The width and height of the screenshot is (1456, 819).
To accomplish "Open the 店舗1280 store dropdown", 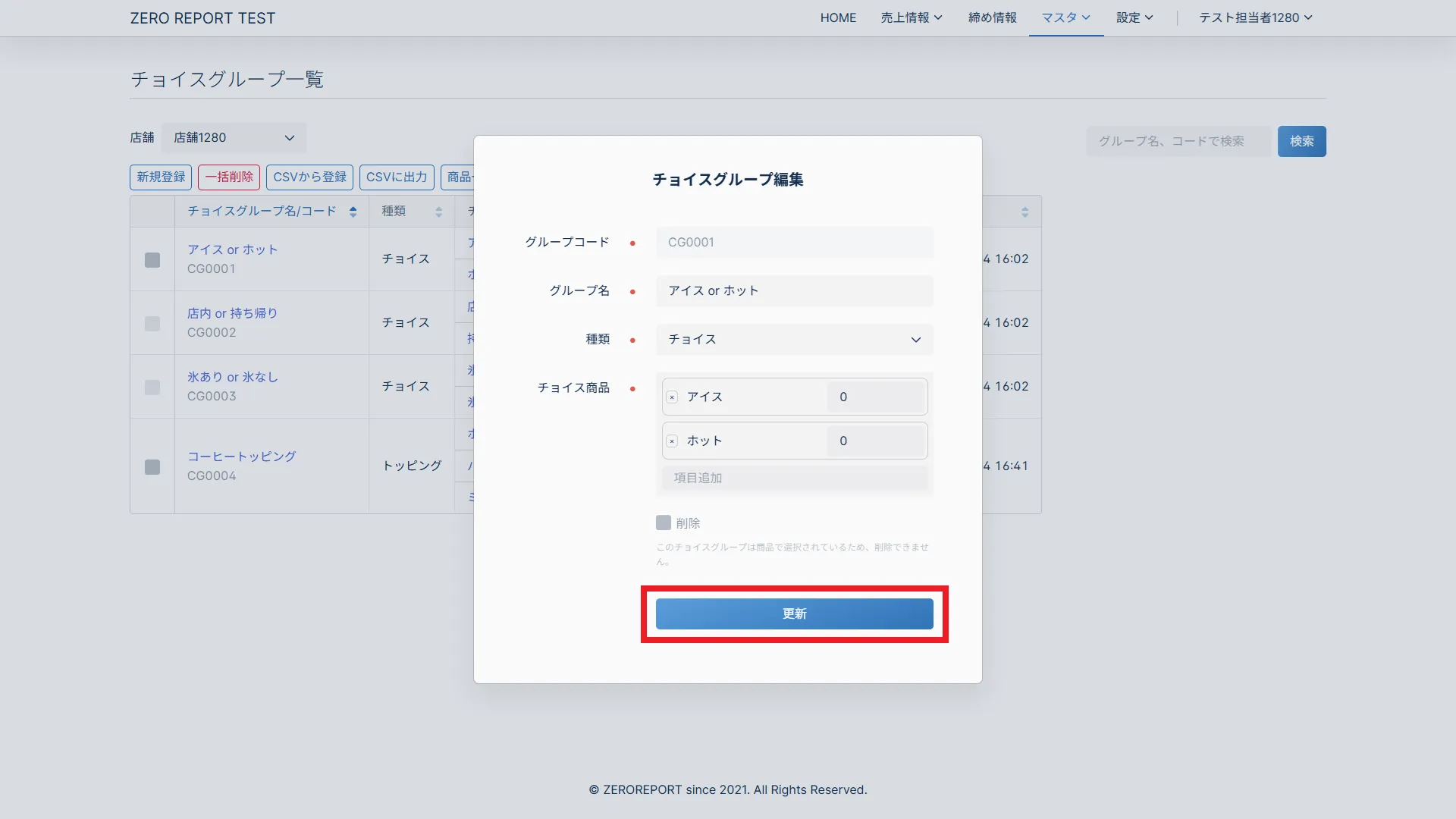I will pos(234,138).
